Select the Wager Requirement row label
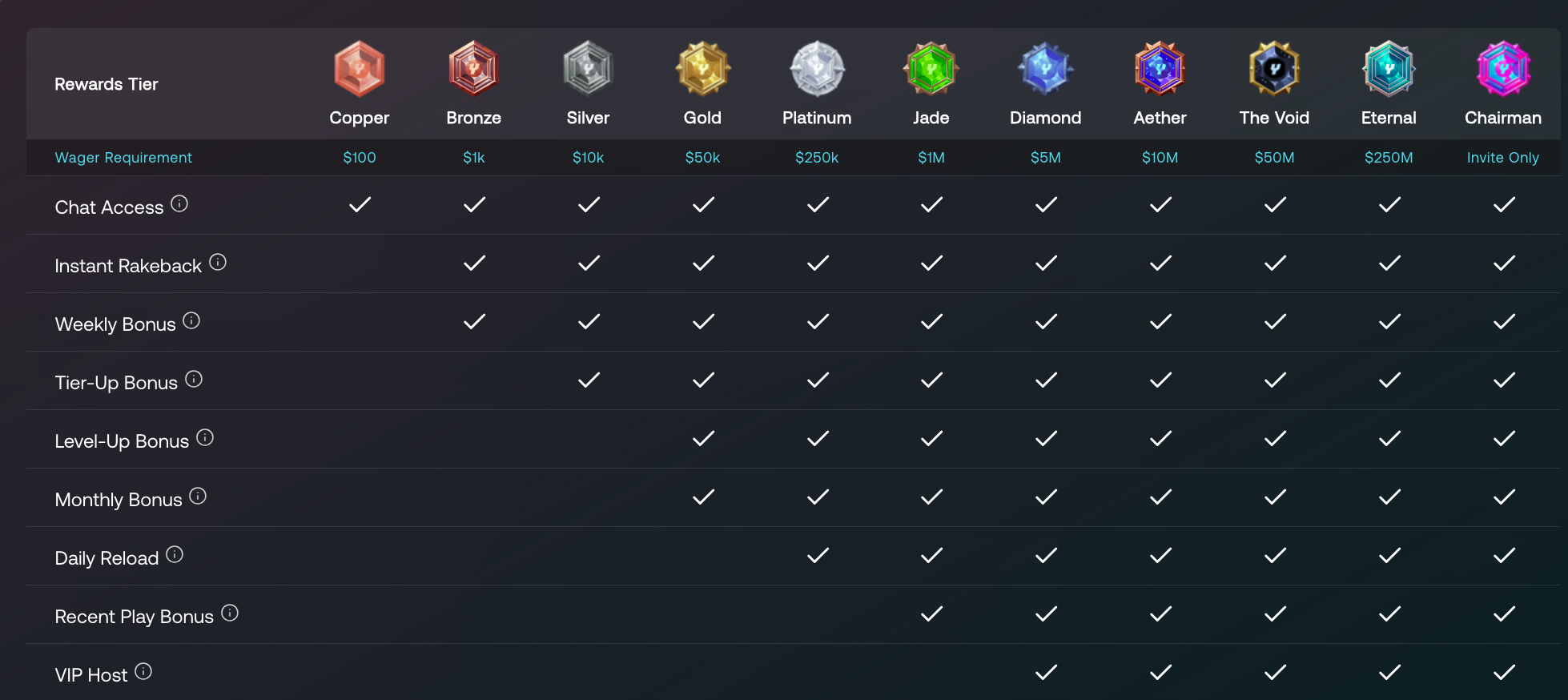1568x700 pixels. tap(123, 158)
